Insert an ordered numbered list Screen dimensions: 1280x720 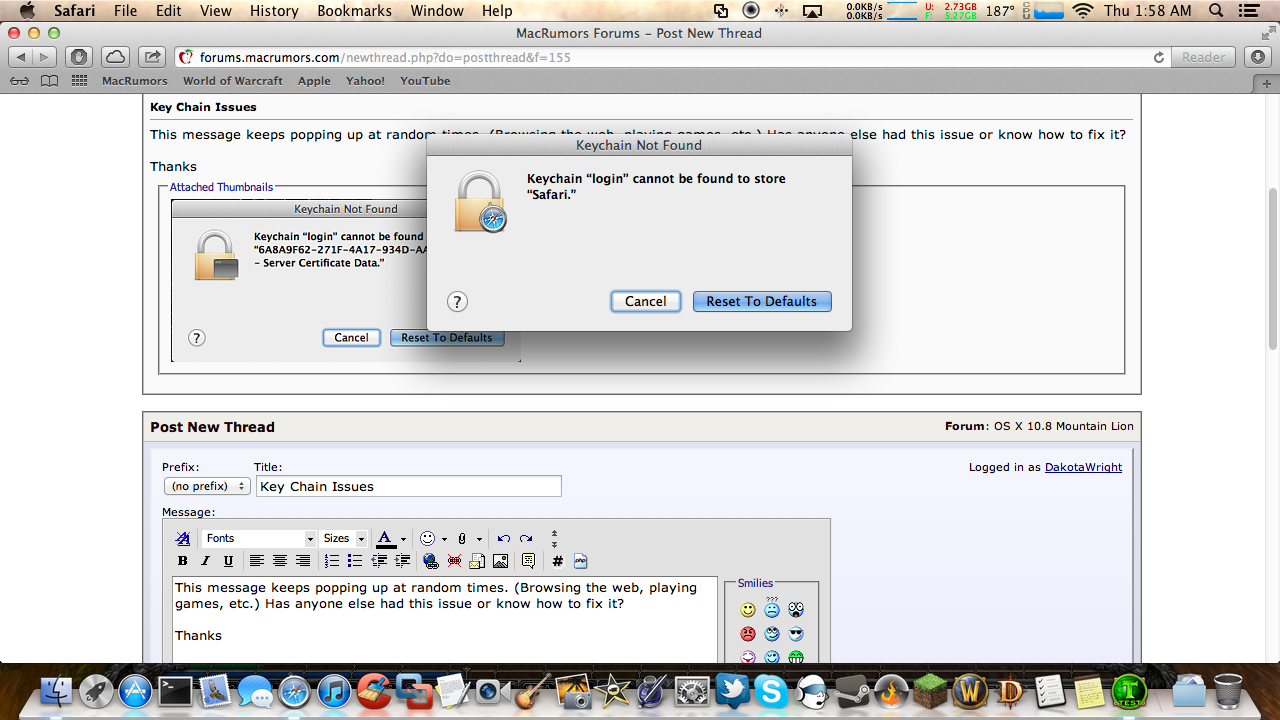click(332, 561)
